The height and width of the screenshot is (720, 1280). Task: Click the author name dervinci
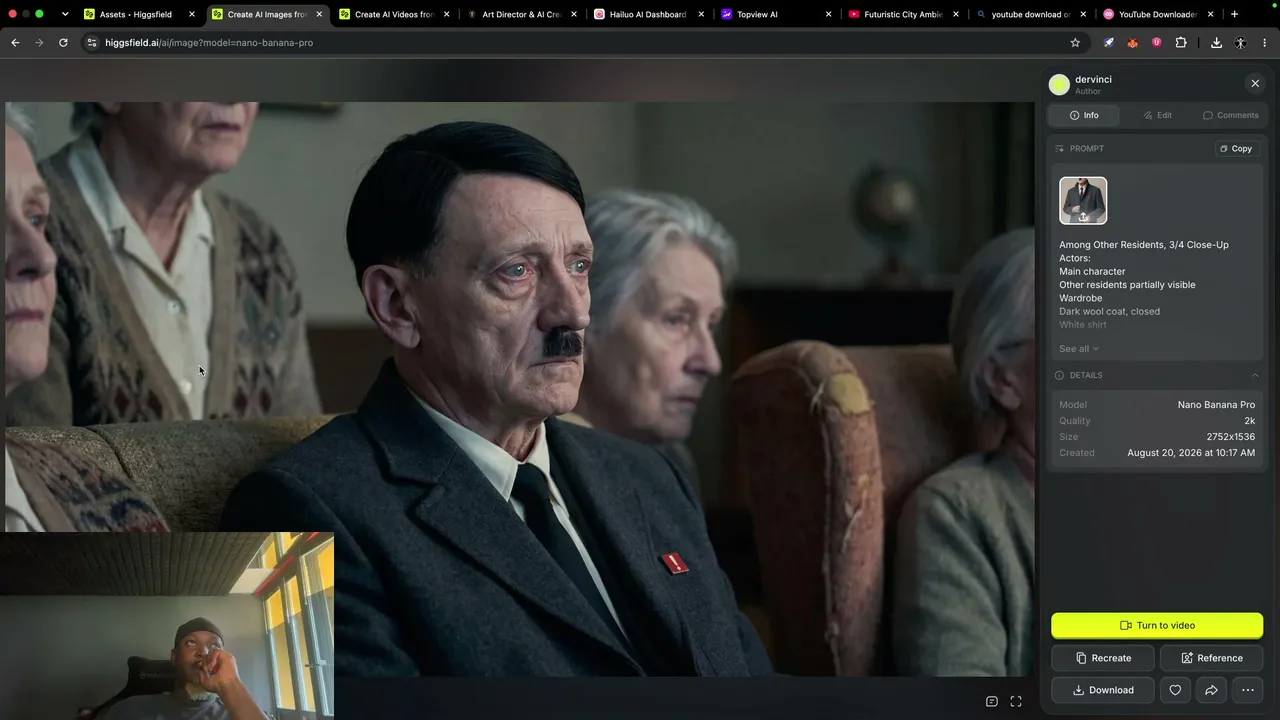click(x=1093, y=79)
